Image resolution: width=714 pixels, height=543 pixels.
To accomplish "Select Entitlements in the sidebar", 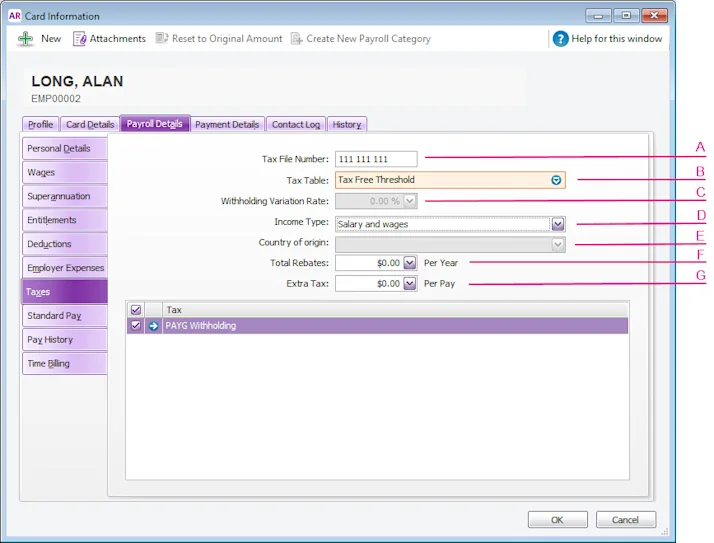I will [65, 220].
